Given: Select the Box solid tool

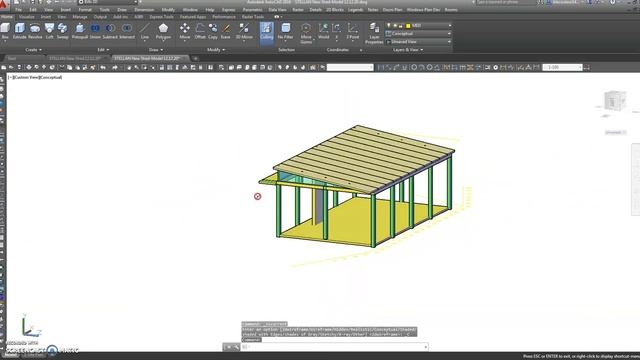Looking at the screenshot, I should [5, 31].
